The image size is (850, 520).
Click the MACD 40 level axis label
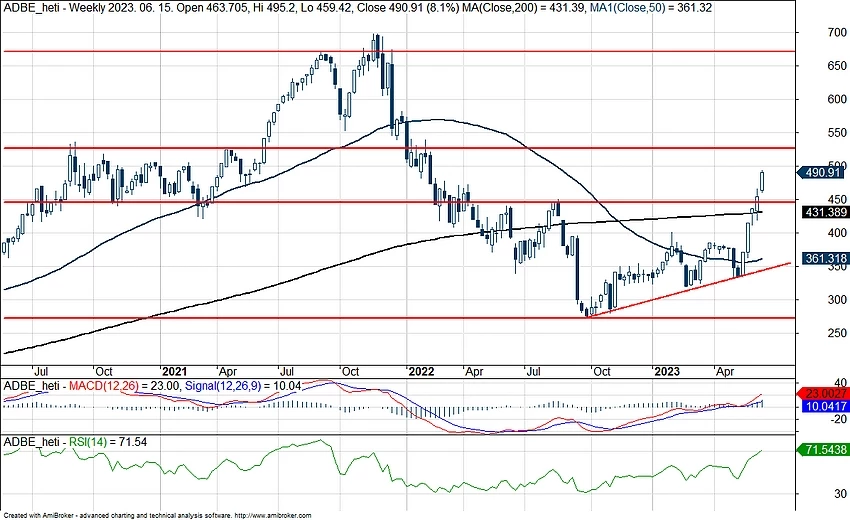(x=841, y=383)
